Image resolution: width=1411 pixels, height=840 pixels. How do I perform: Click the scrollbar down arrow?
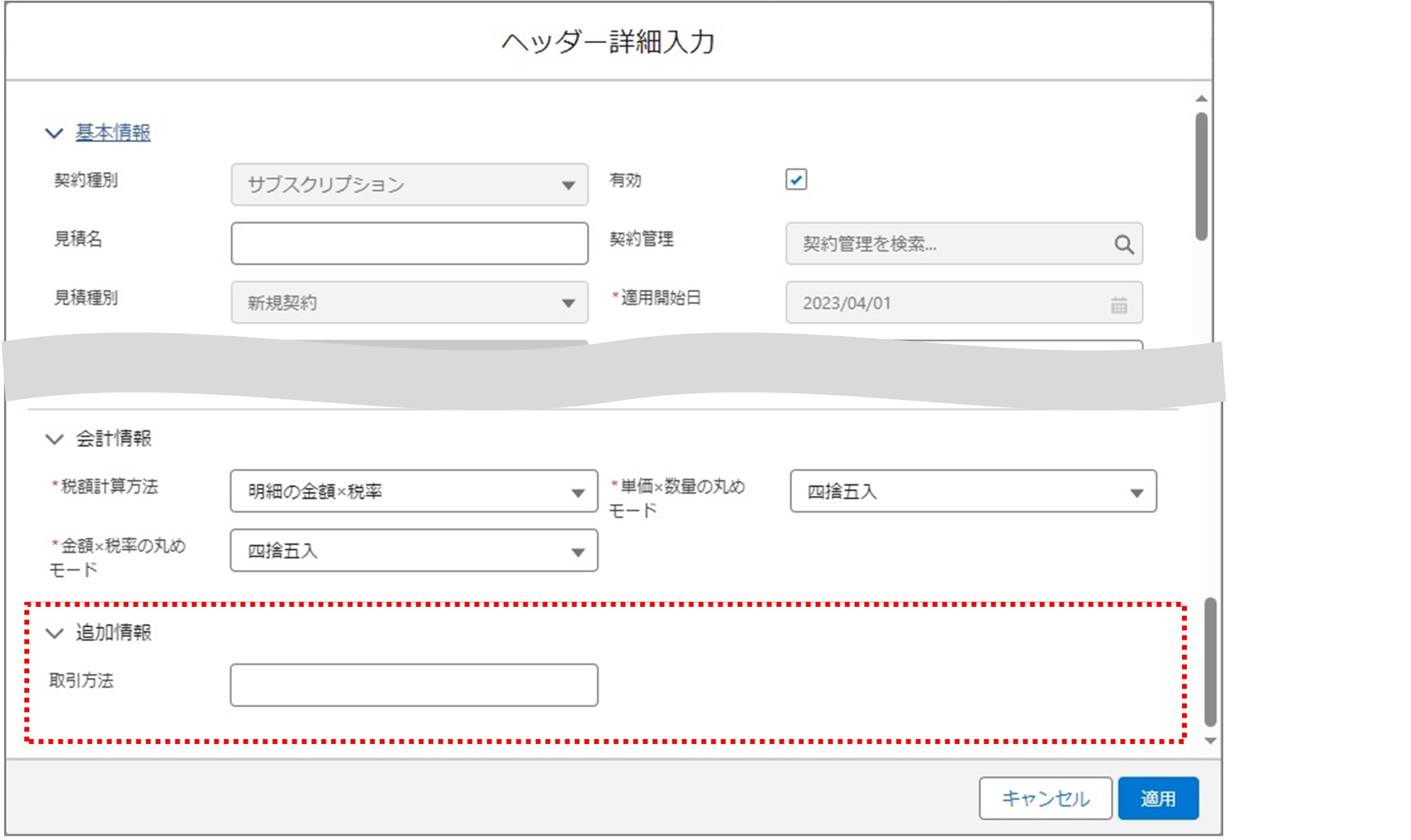pos(1210,741)
